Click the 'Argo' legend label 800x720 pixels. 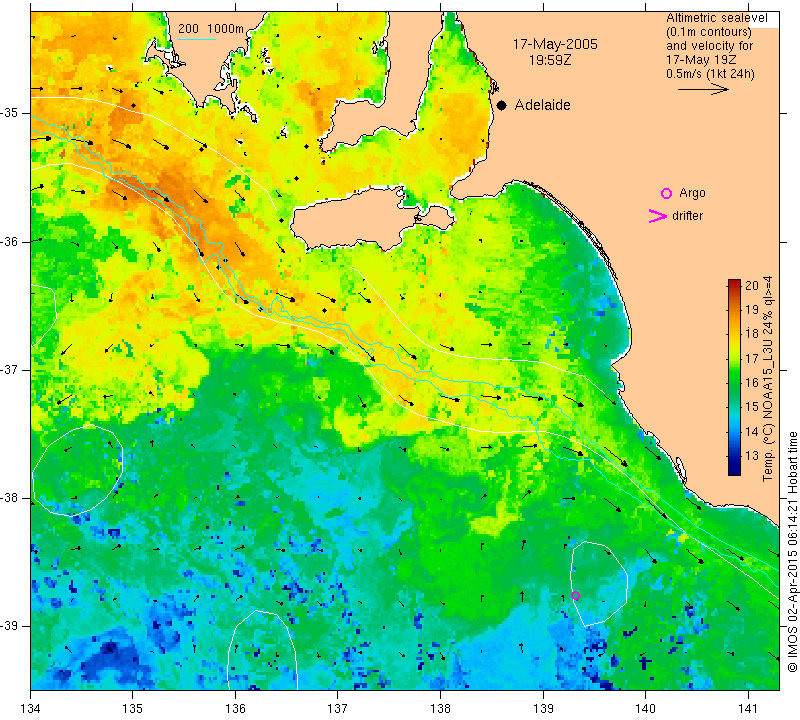point(692,193)
